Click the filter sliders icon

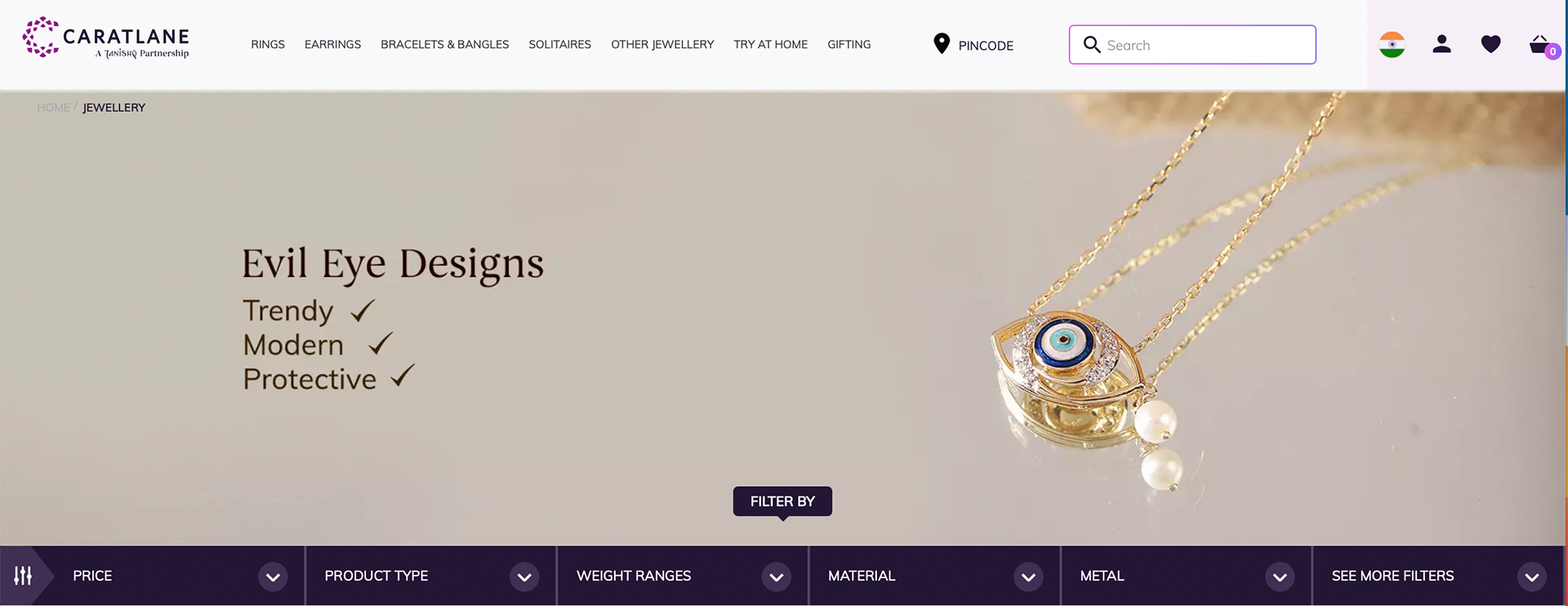(x=23, y=576)
